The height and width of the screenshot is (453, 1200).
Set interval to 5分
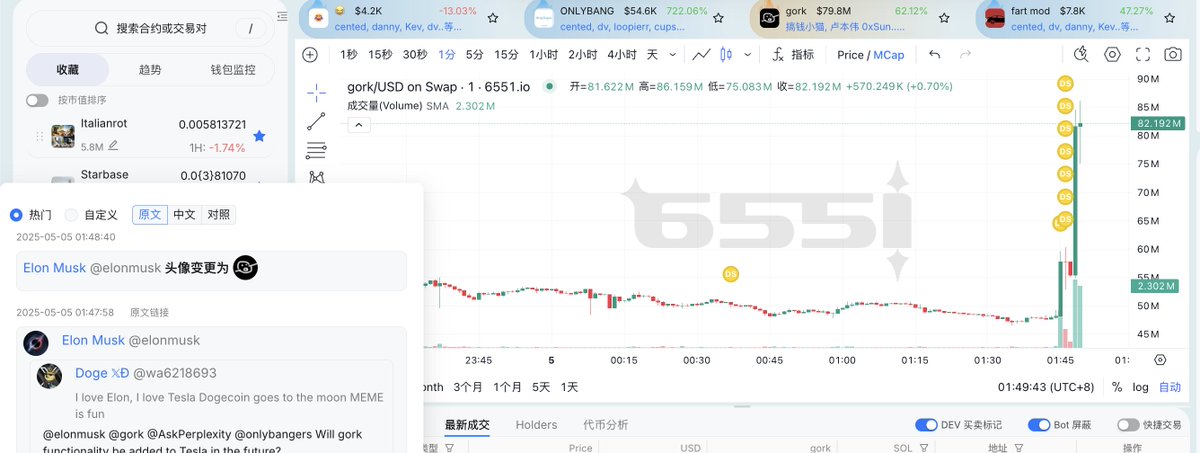(475, 55)
